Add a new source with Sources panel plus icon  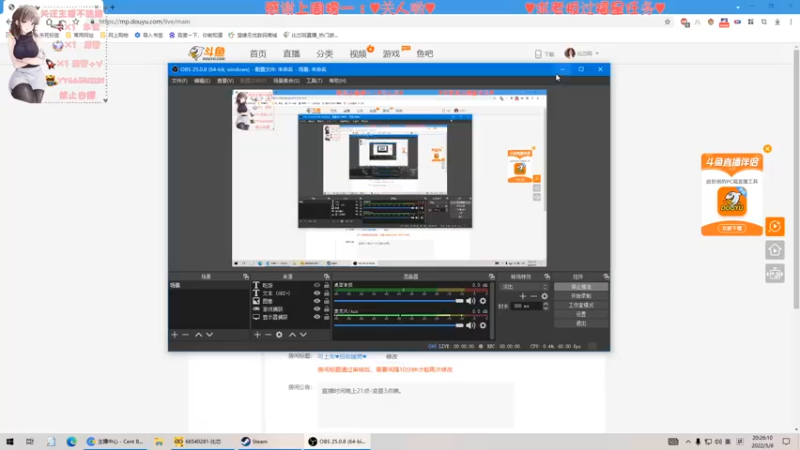coord(257,335)
